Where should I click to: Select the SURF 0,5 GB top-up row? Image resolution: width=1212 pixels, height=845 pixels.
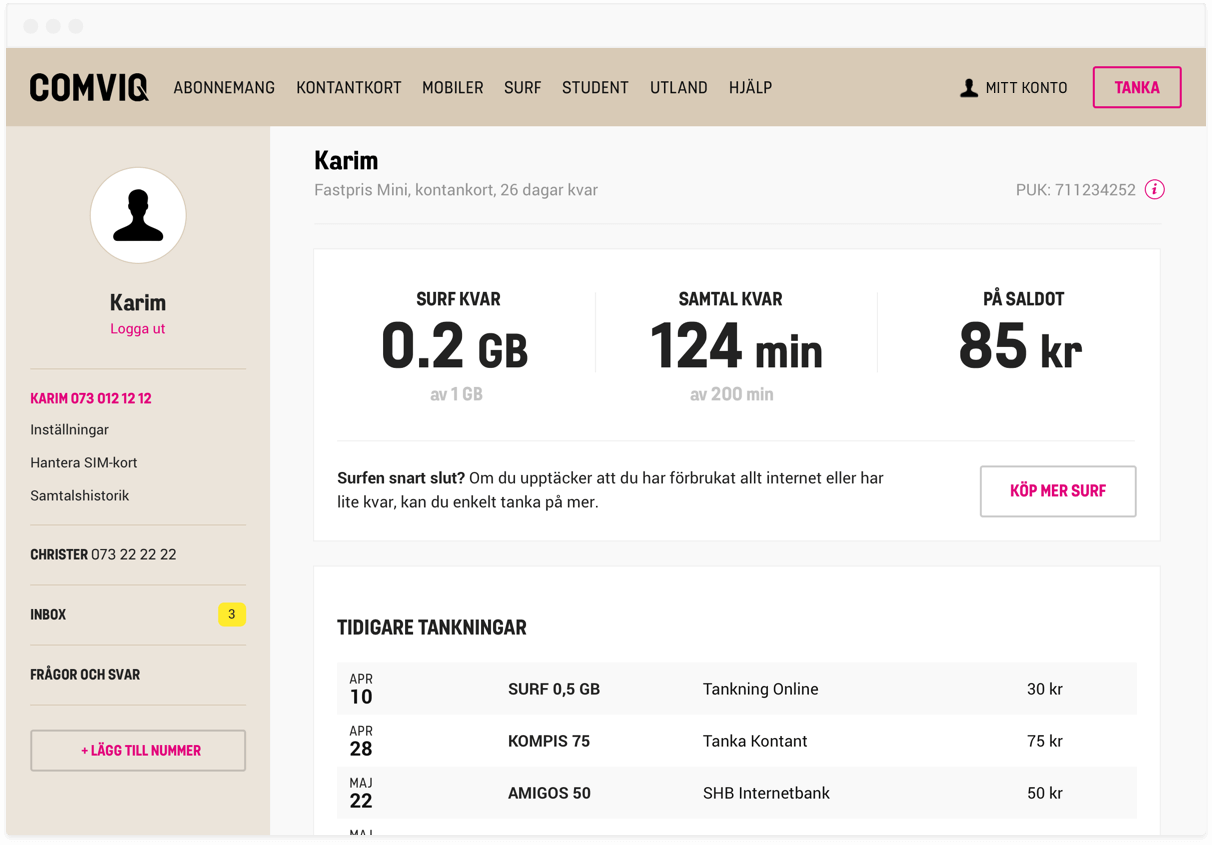click(x=737, y=689)
